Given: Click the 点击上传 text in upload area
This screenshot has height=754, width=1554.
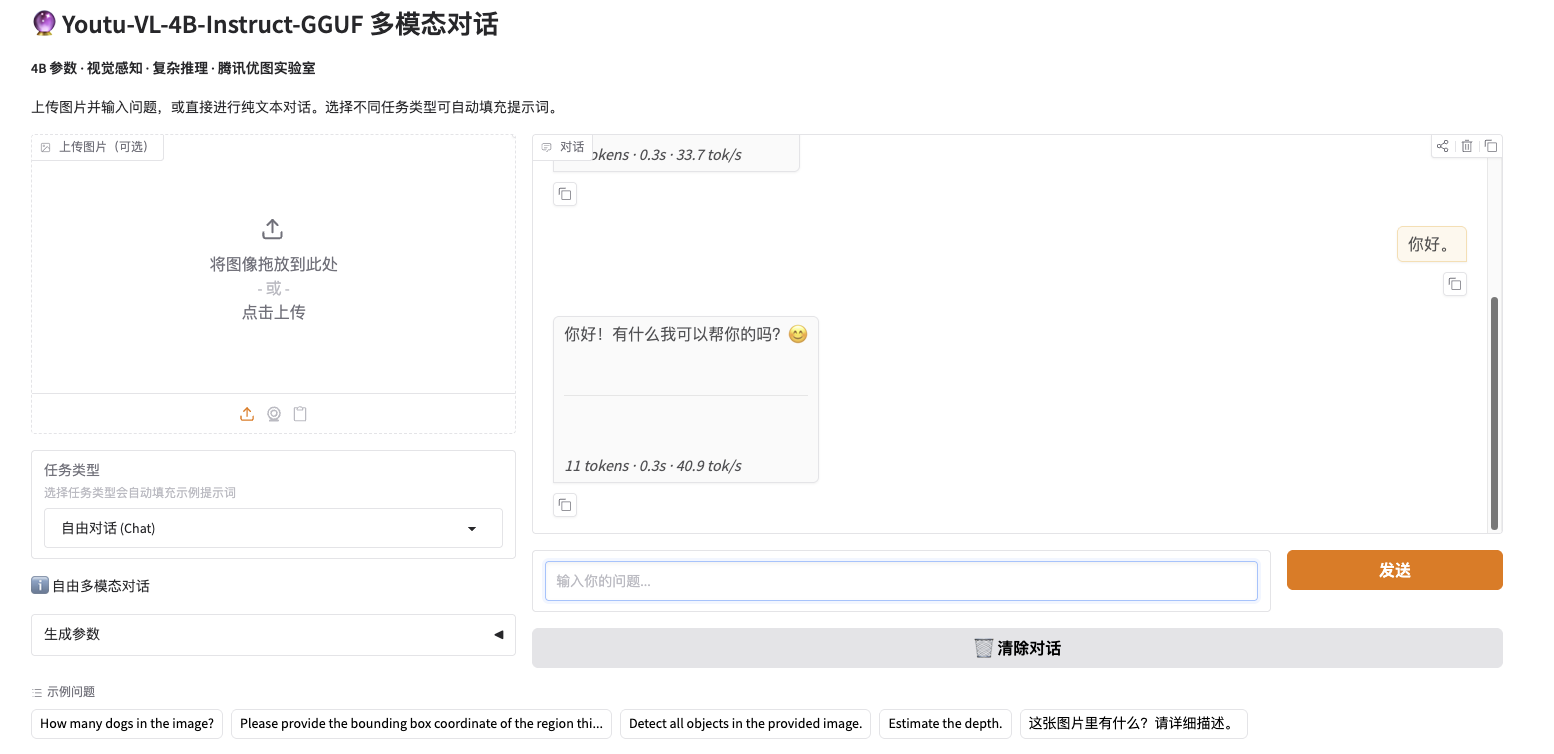Looking at the screenshot, I should (273, 312).
